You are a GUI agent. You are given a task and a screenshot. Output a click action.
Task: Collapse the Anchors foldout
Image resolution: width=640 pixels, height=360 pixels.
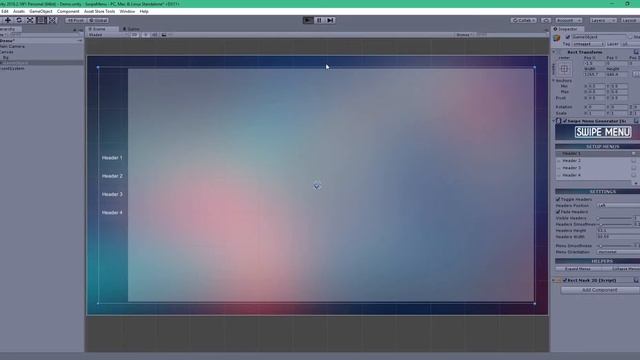[554, 81]
